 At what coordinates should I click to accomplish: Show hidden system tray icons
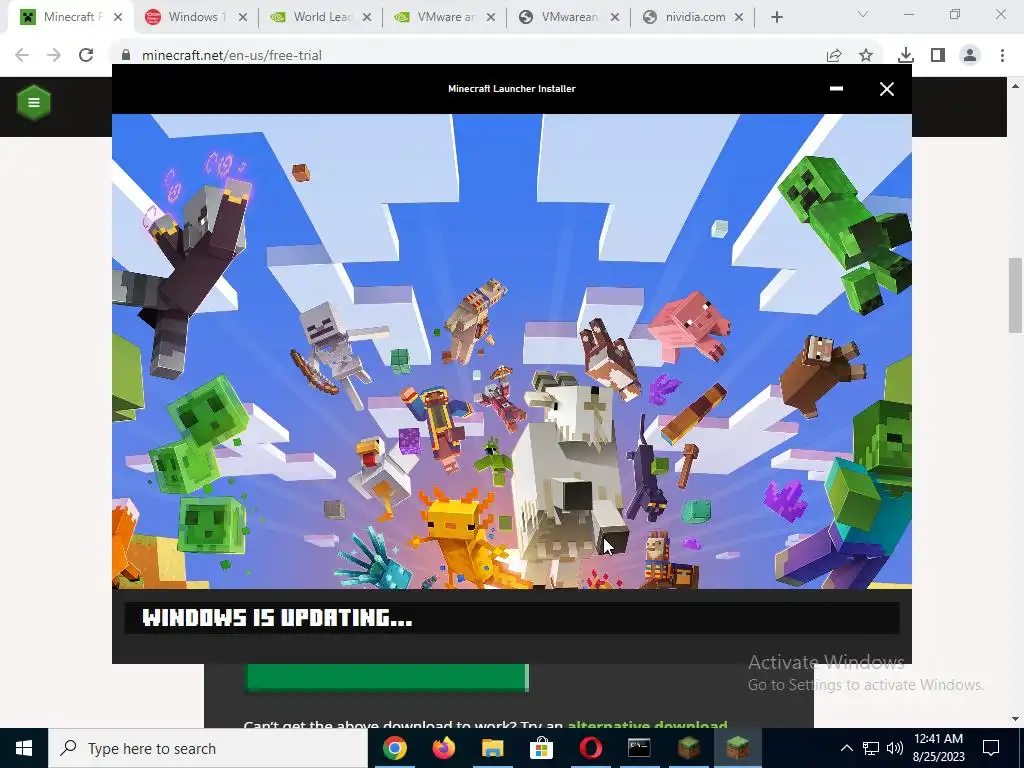tap(846, 748)
